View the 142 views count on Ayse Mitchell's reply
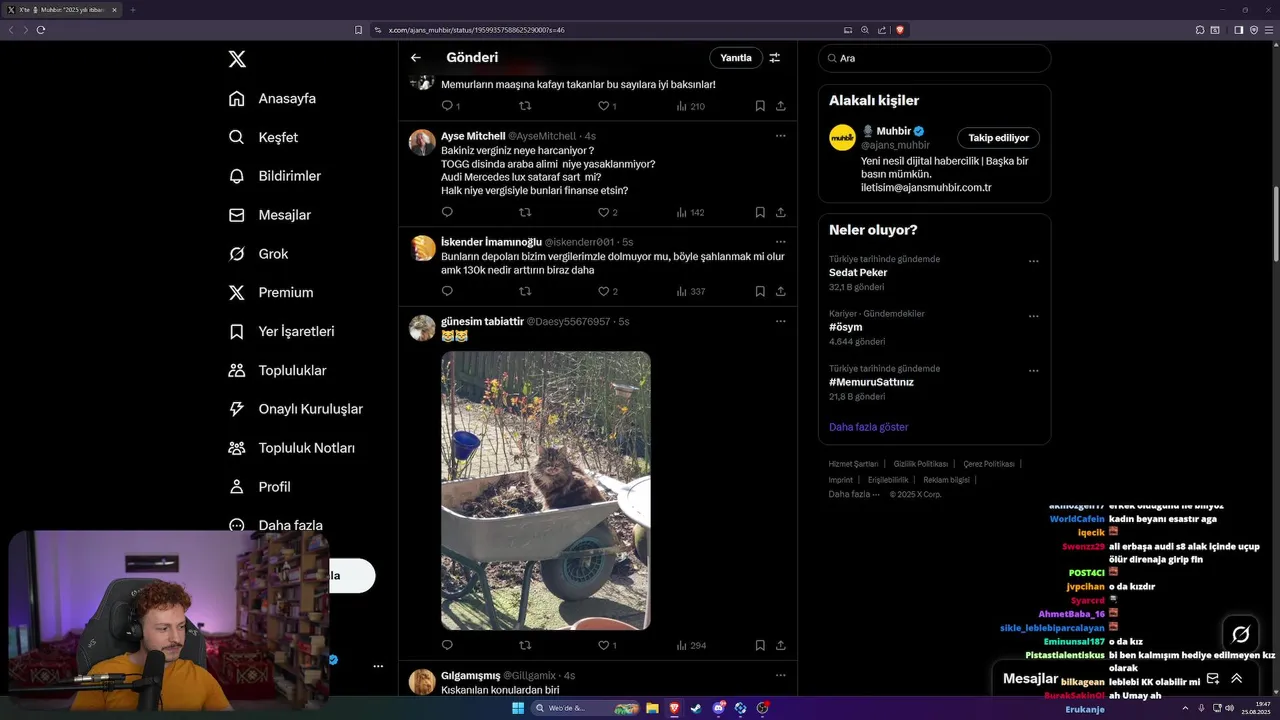Image resolution: width=1280 pixels, height=720 pixels. pyautogui.click(x=691, y=212)
